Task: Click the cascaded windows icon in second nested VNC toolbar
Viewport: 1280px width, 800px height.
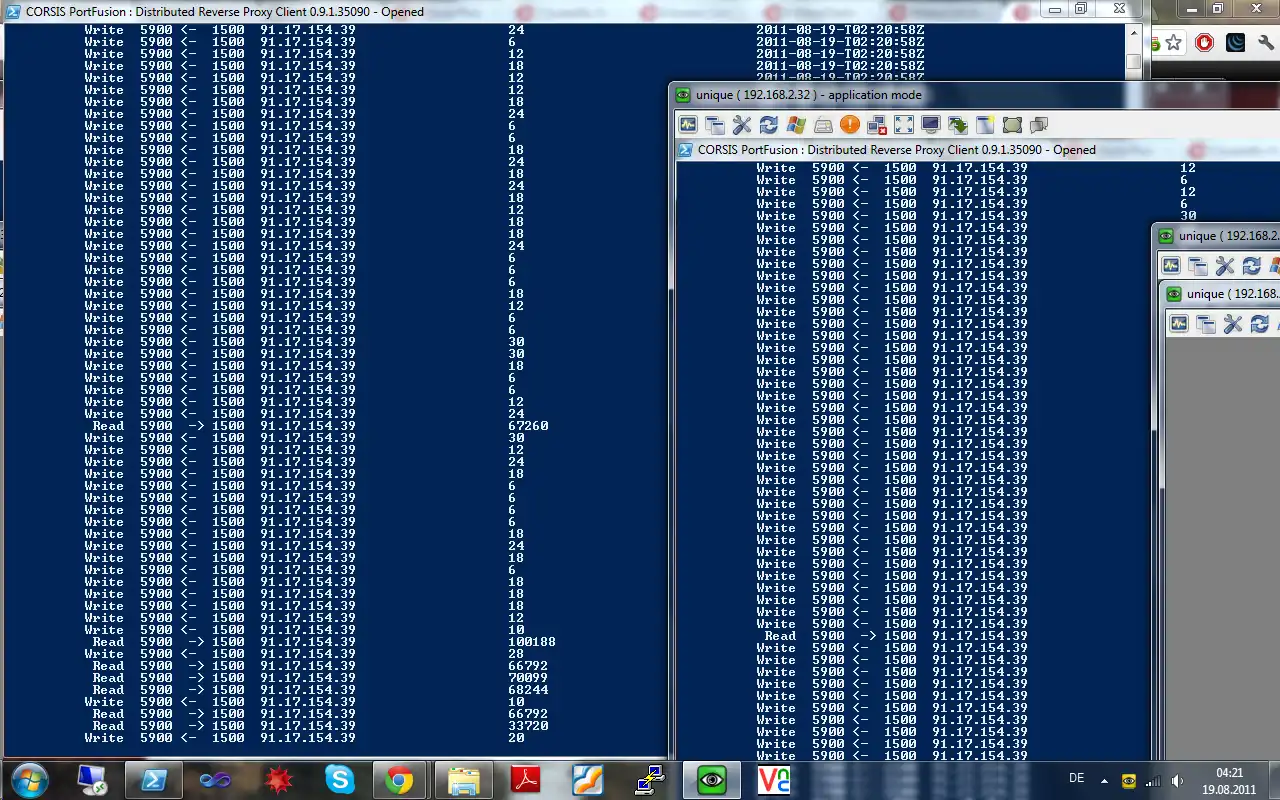Action: [x=1198, y=266]
